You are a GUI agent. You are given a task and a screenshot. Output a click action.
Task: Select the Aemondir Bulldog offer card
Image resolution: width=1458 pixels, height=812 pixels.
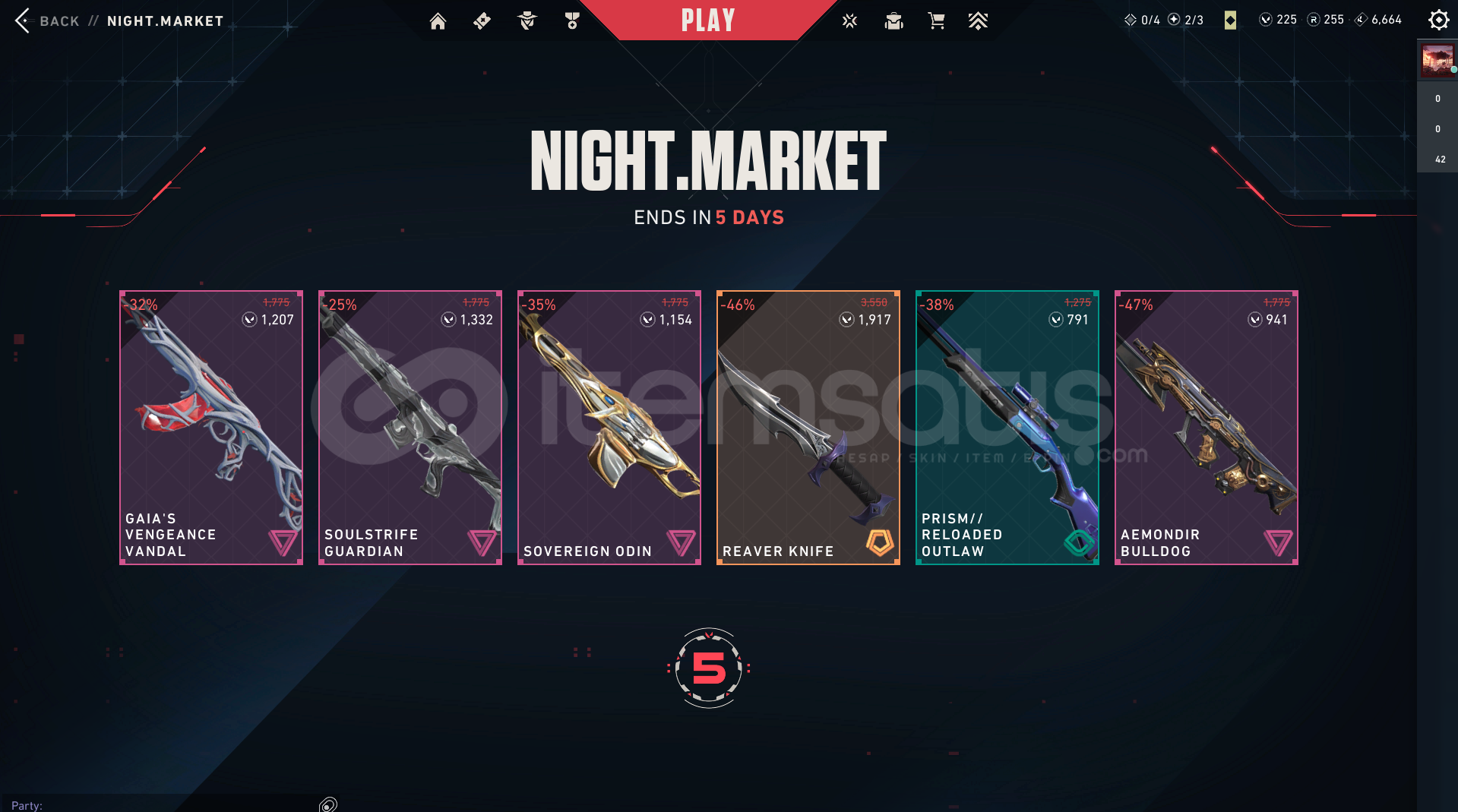click(1207, 428)
